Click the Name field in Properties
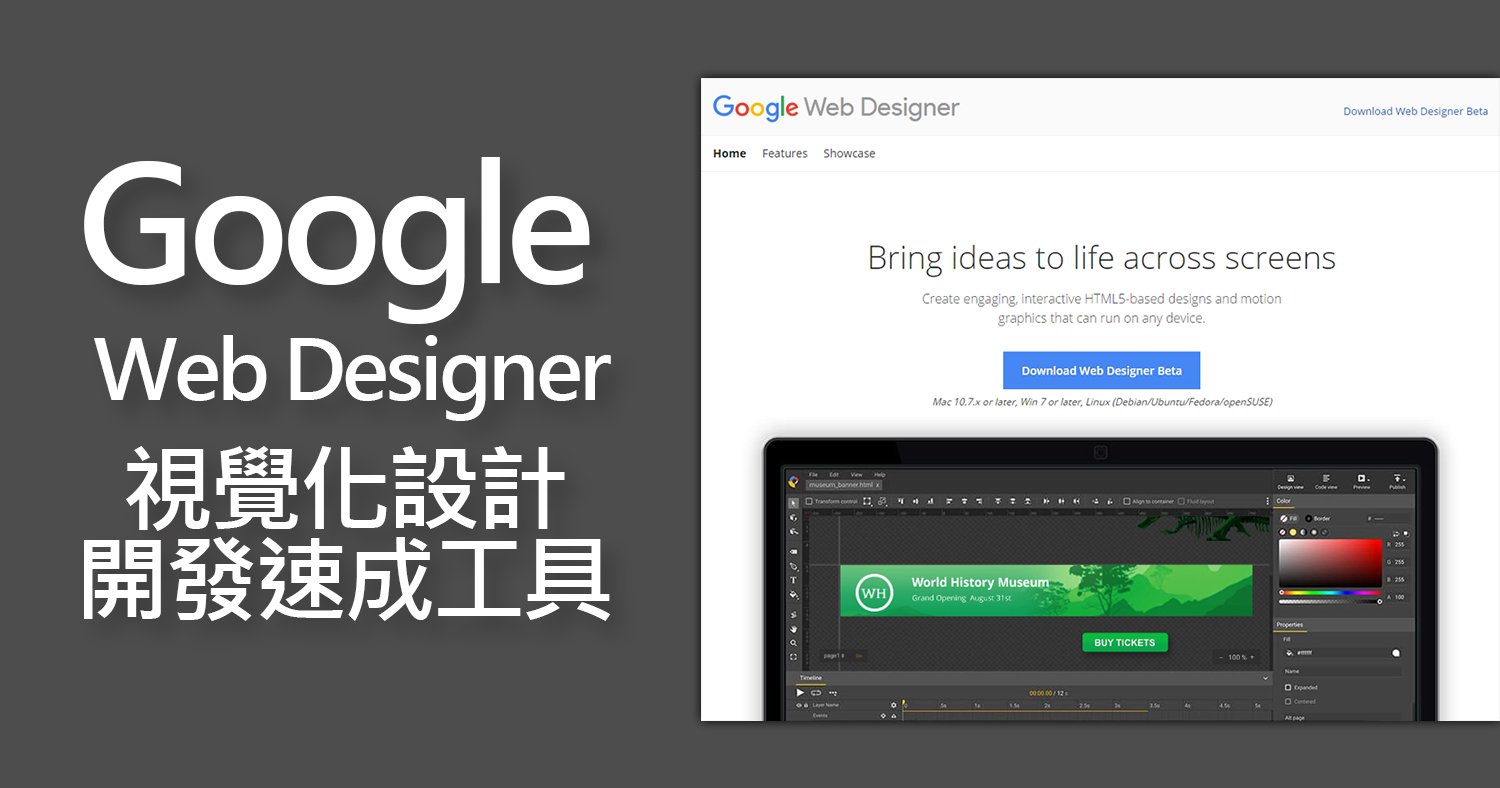The height and width of the screenshot is (788, 1500). coord(1343,671)
